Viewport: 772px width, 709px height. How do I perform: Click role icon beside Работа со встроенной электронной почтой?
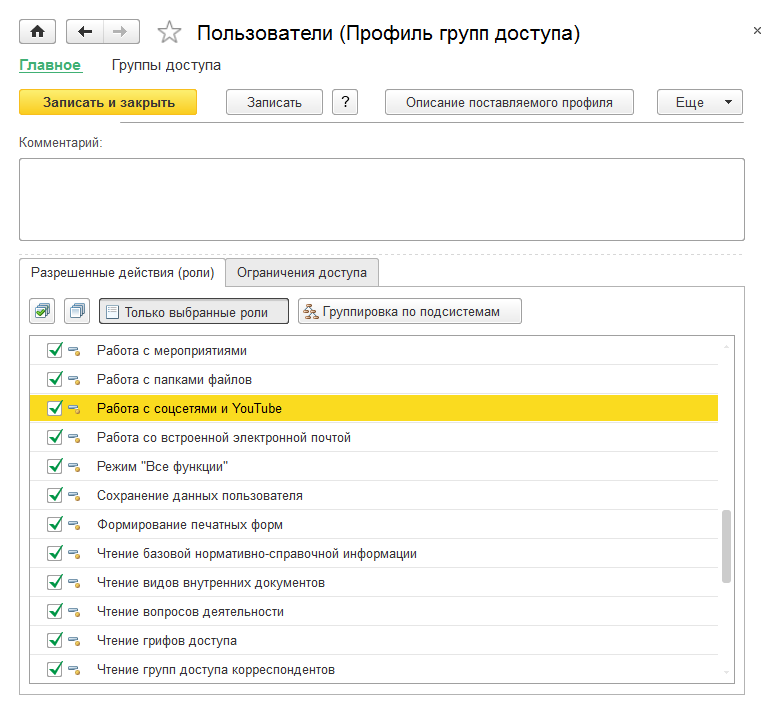74,438
